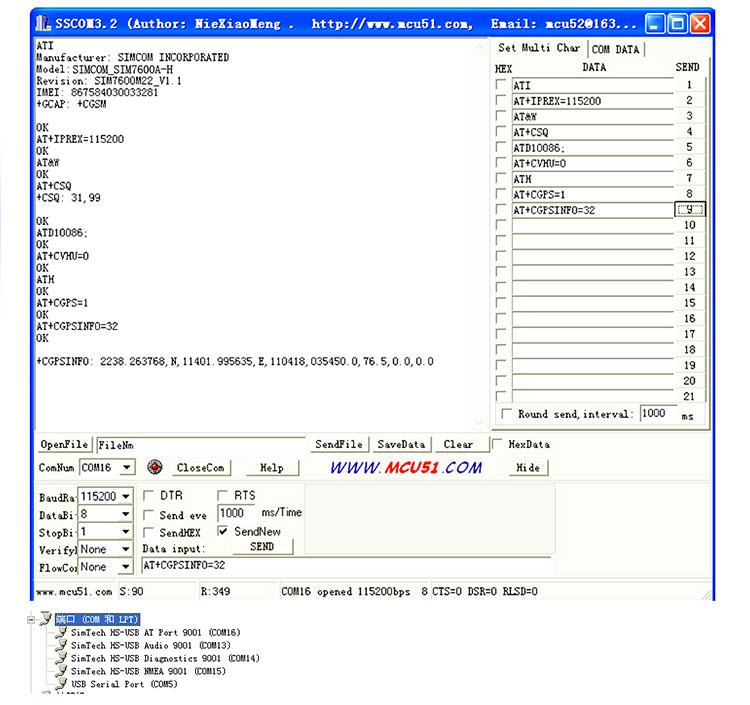This screenshot has height=705, width=750.
Task: Select USB Serial Port (COM5) entry
Action: (124, 684)
